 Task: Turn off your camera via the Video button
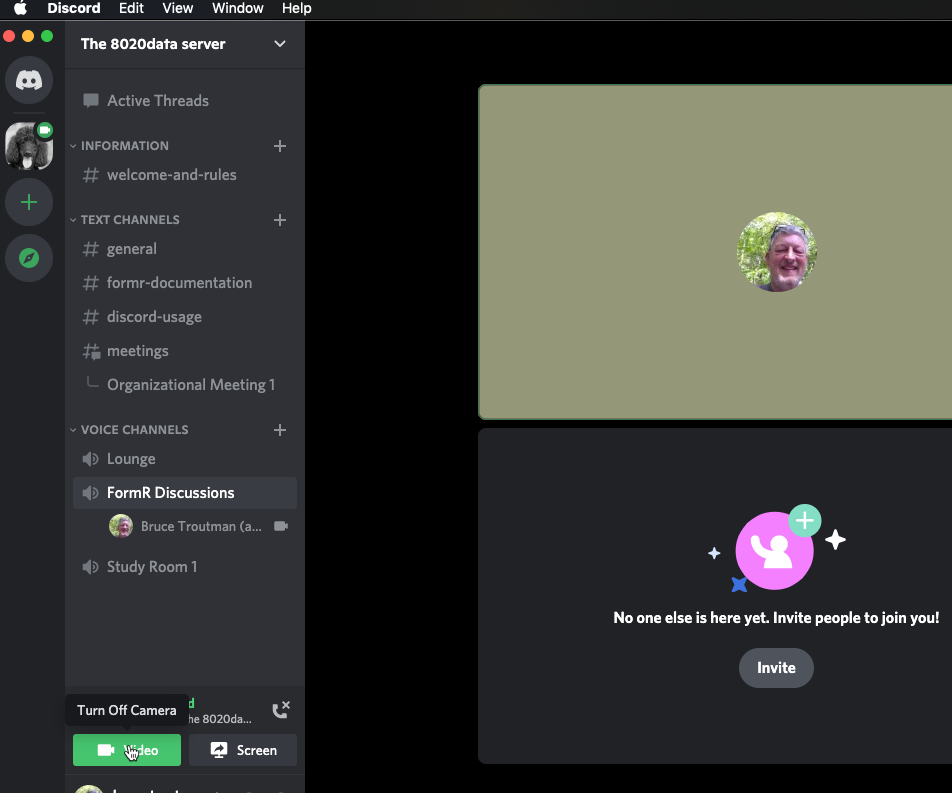tap(126, 750)
